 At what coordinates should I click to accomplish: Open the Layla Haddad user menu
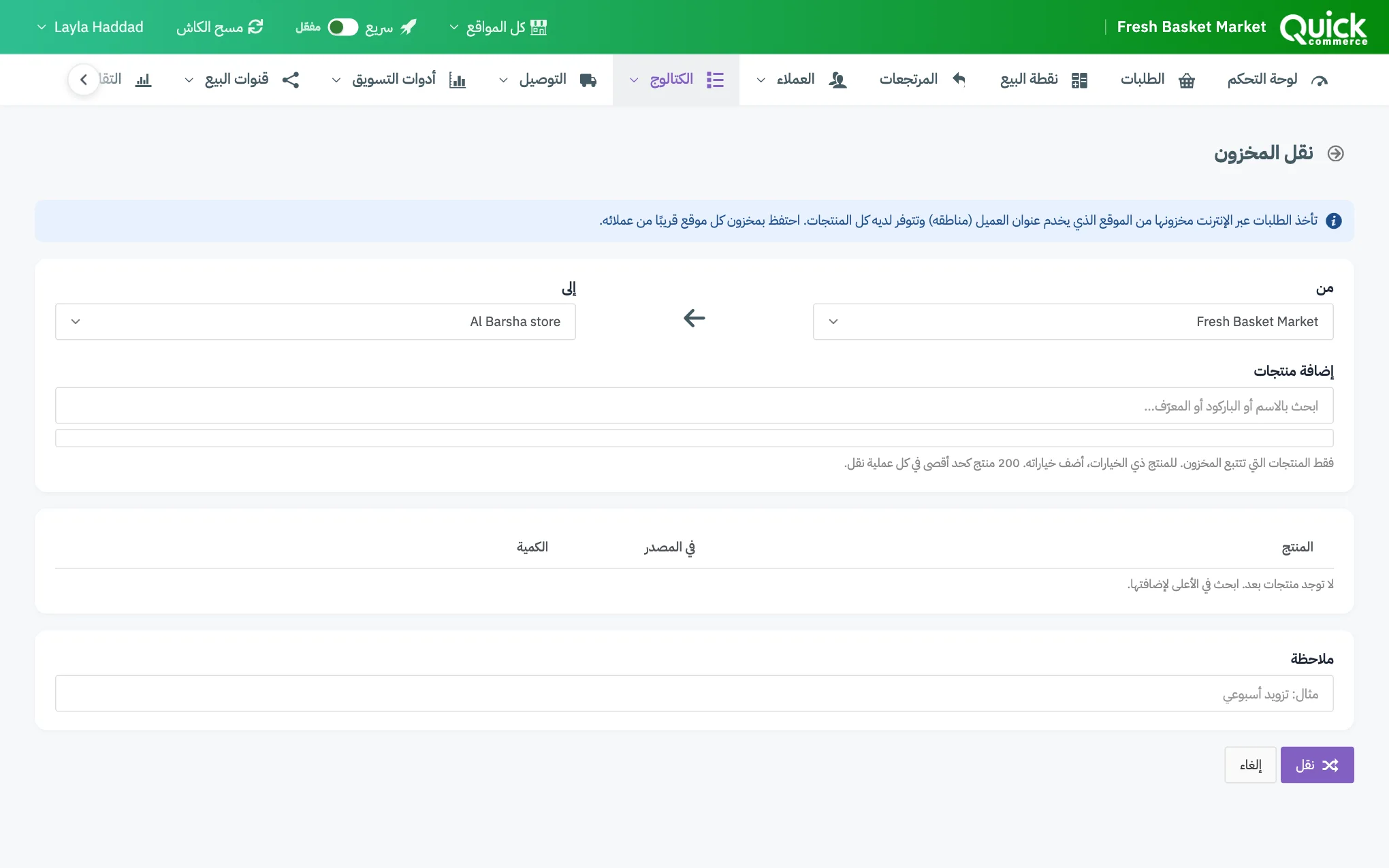(x=90, y=27)
